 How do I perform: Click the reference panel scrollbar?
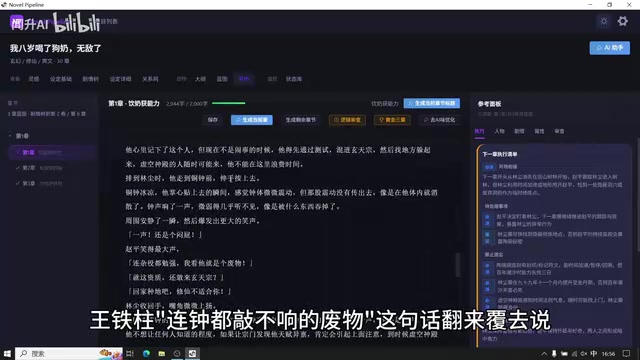(638, 196)
